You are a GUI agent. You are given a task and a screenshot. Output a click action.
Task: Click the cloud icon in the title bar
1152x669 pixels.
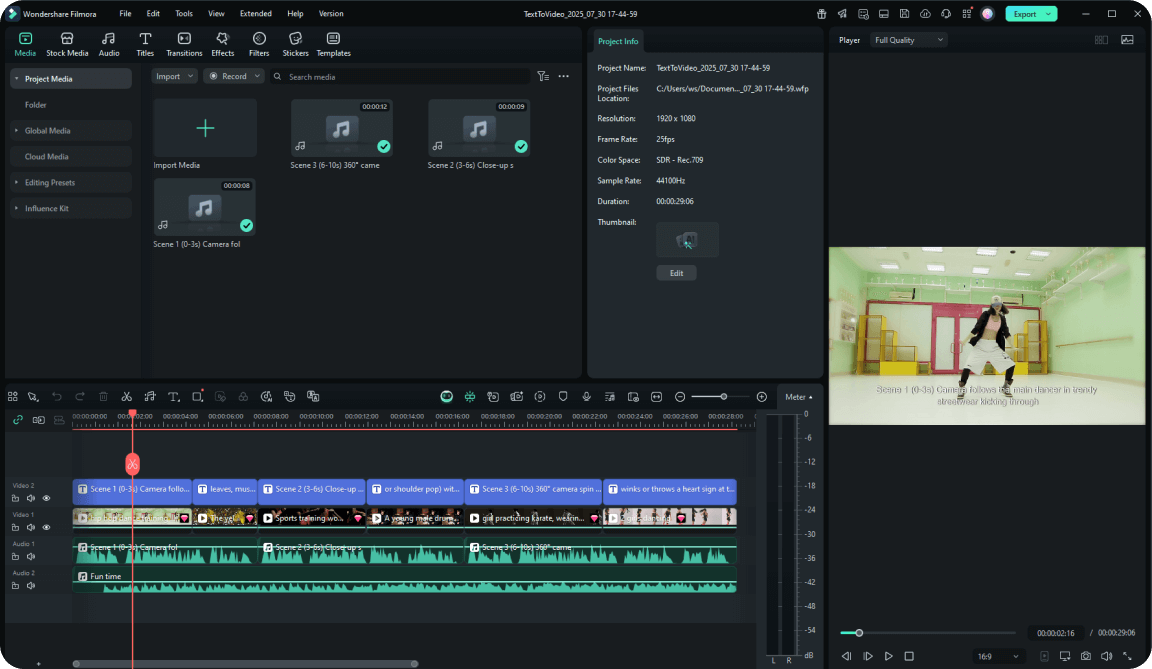coord(925,14)
